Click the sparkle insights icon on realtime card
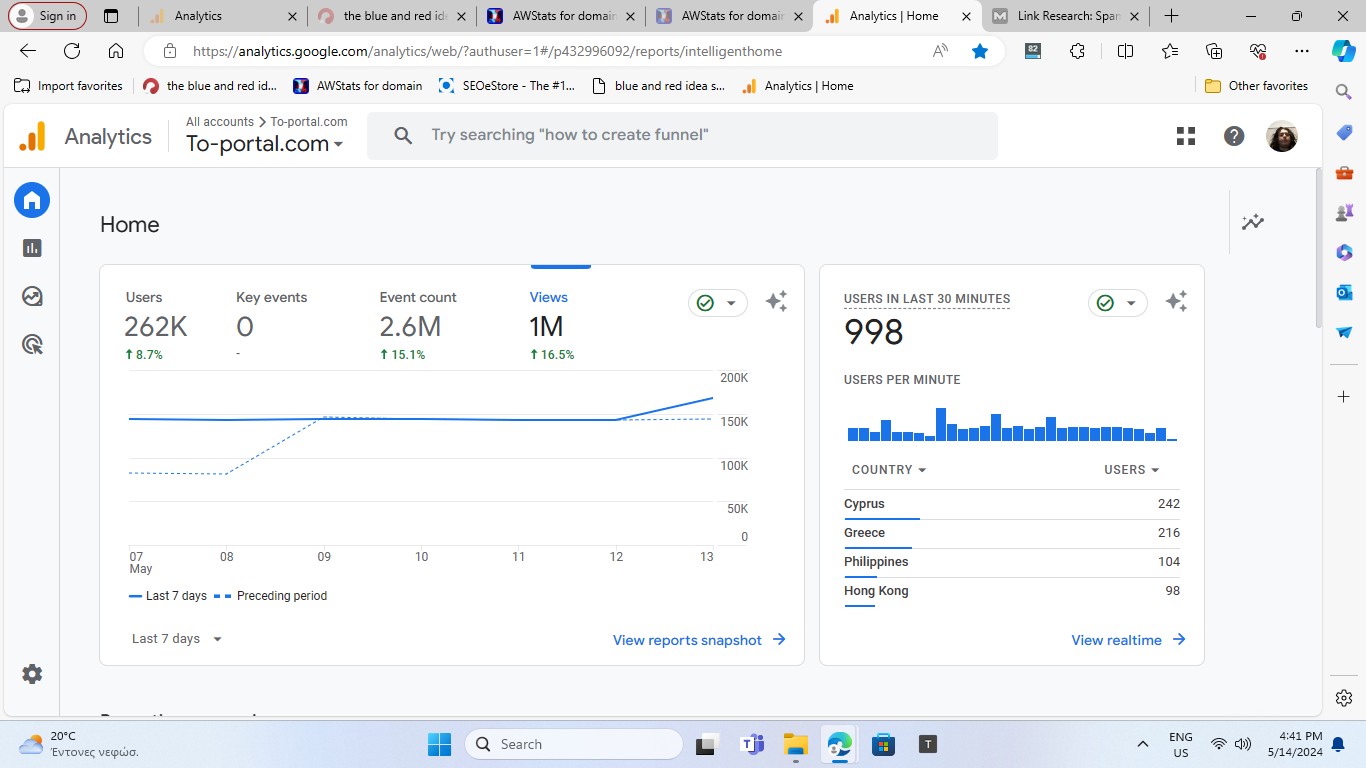This screenshot has height=768, width=1366. point(1176,302)
